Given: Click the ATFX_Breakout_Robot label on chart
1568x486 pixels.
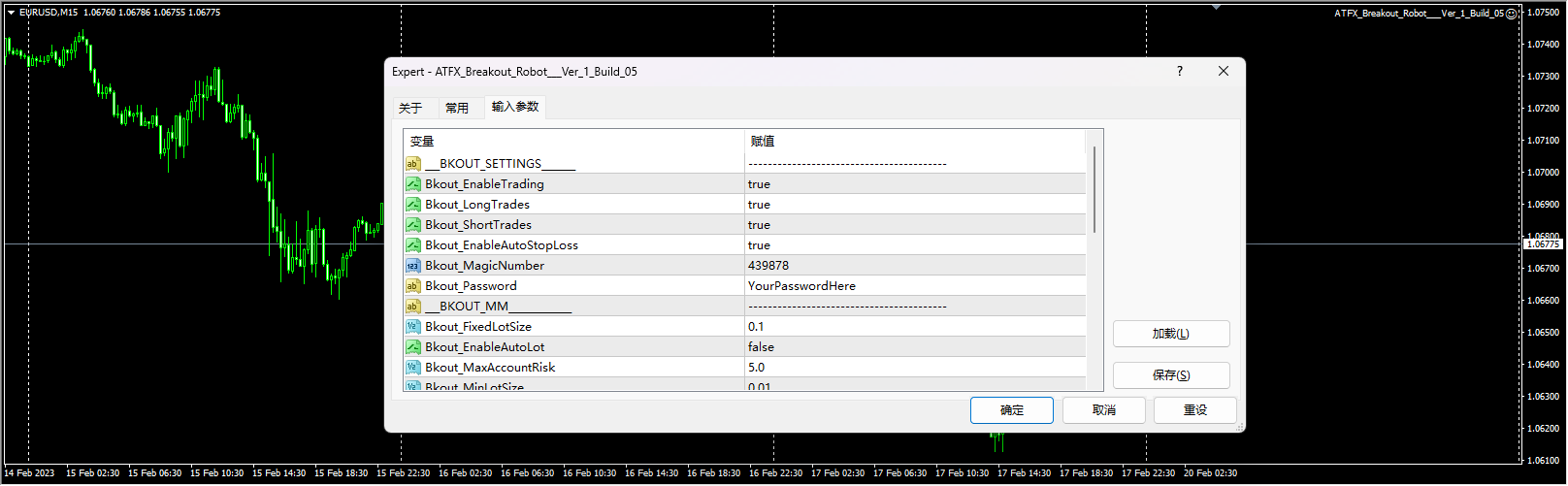Looking at the screenshot, I should [1419, 14].
